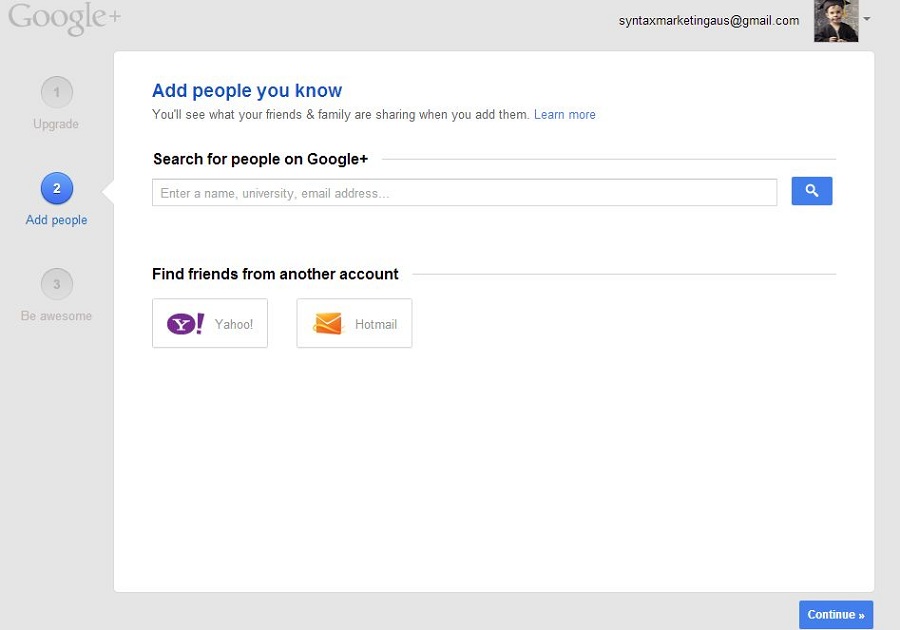Viewport: 900px width, 630px height.
Task: Click the Continue button
Action: point(836,615)
